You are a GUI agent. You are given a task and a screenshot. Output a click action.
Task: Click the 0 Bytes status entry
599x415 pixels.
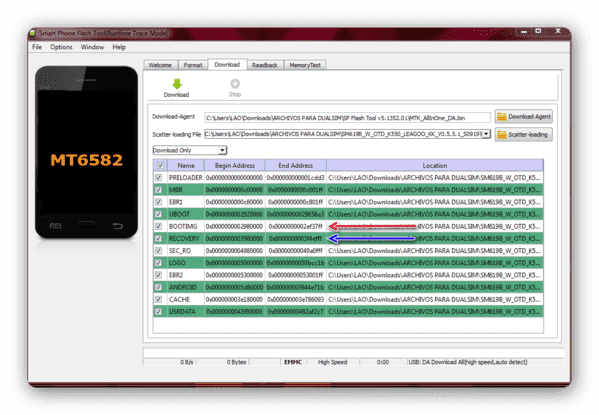pos(236,362)
